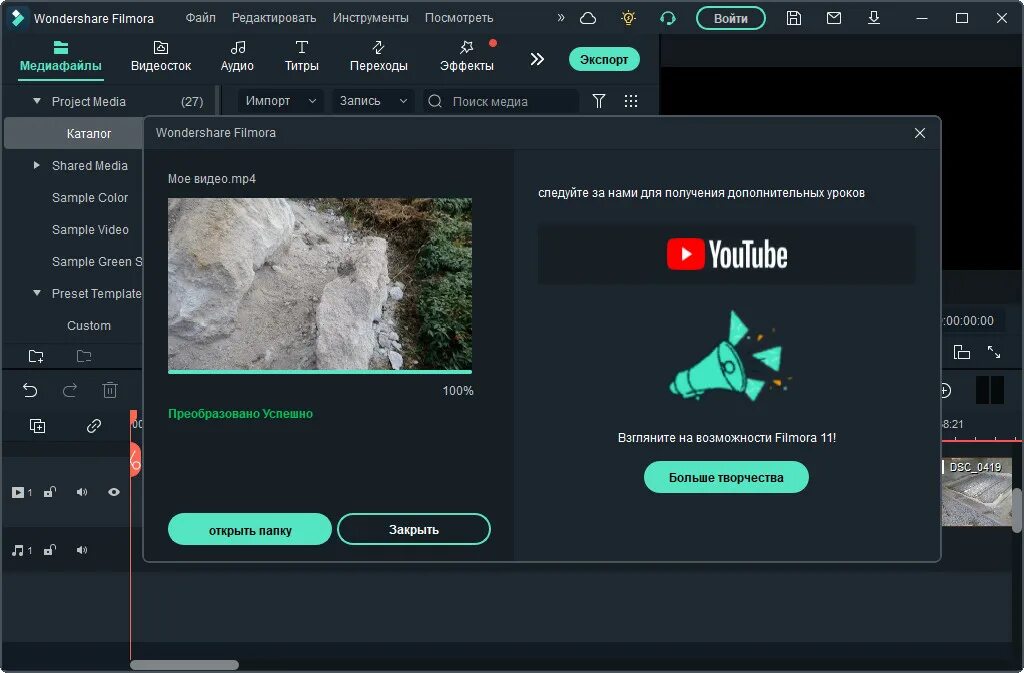
Task: Undo the last action
Action: click(29, 390)
